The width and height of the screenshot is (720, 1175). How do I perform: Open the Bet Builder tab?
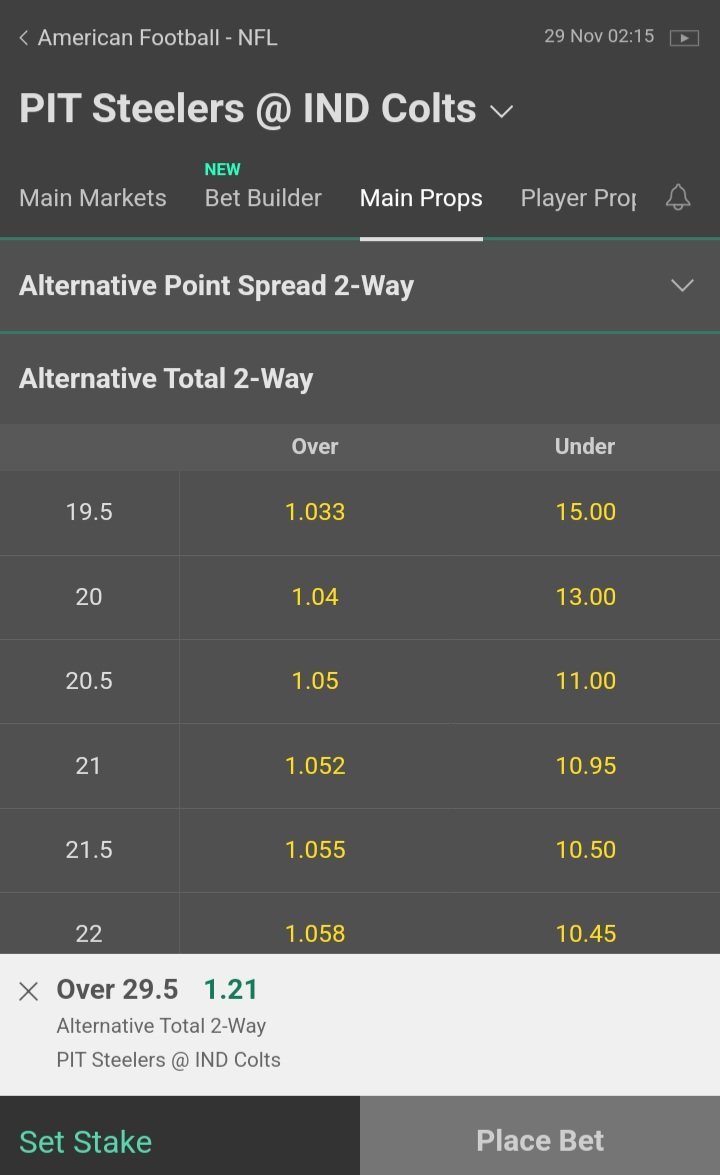pos(263,198)
